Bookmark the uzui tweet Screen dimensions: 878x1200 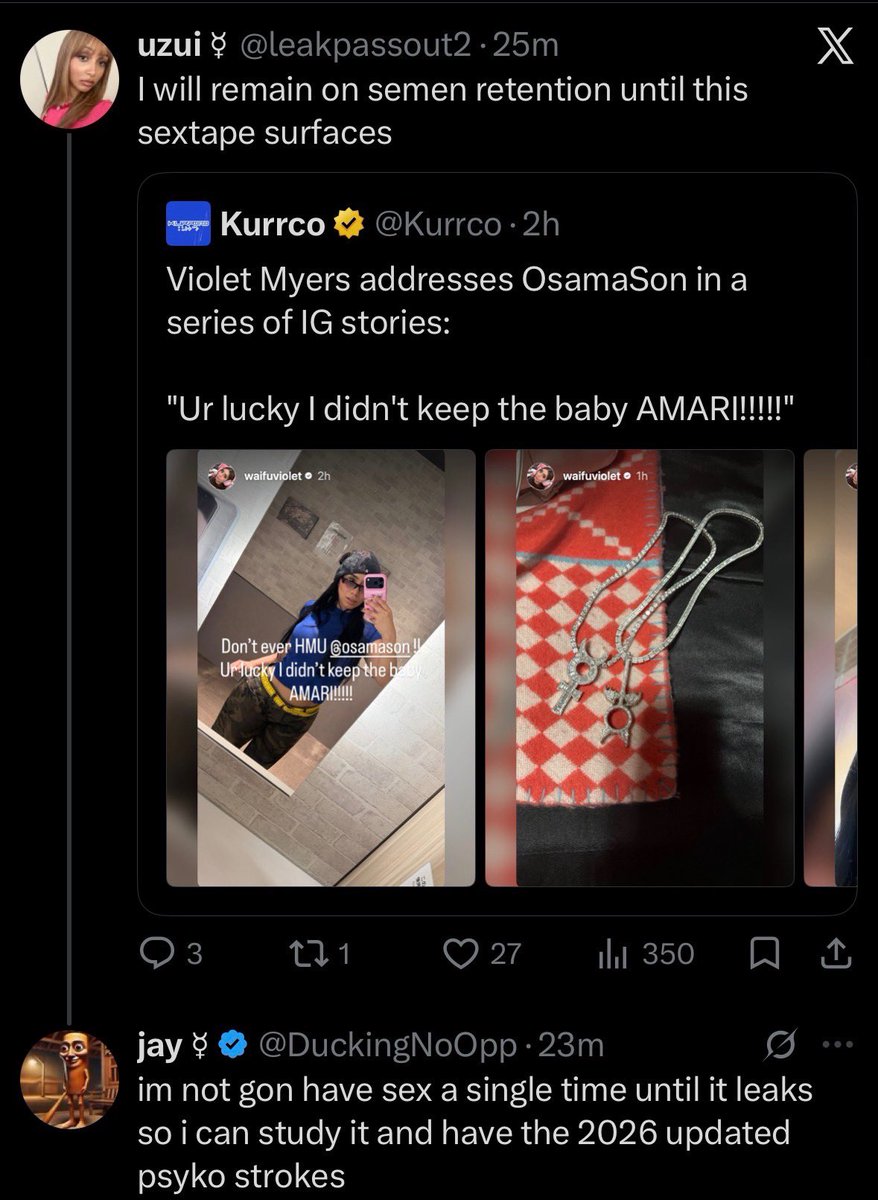[x=764, y=955]
